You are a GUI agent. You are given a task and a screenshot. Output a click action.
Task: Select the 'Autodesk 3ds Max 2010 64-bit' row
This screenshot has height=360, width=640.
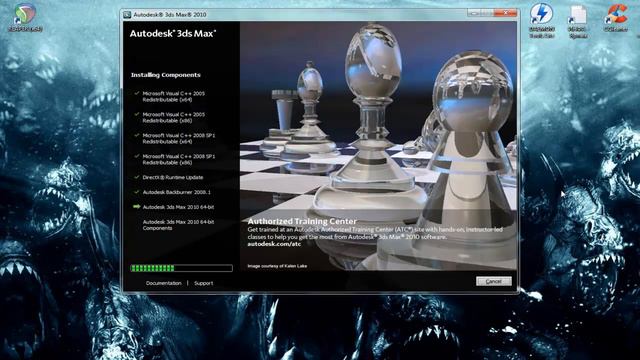point(178,207)
